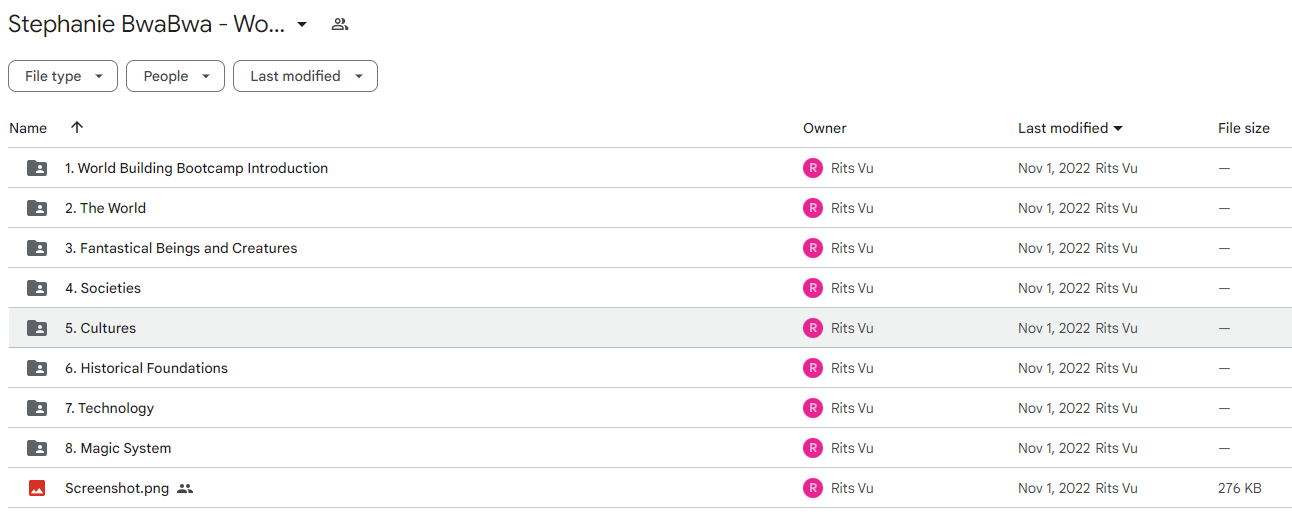This screenshot has width=1292, height=524.
Task: Open the folder title dropdown arrow
Action: pos(302,24)
